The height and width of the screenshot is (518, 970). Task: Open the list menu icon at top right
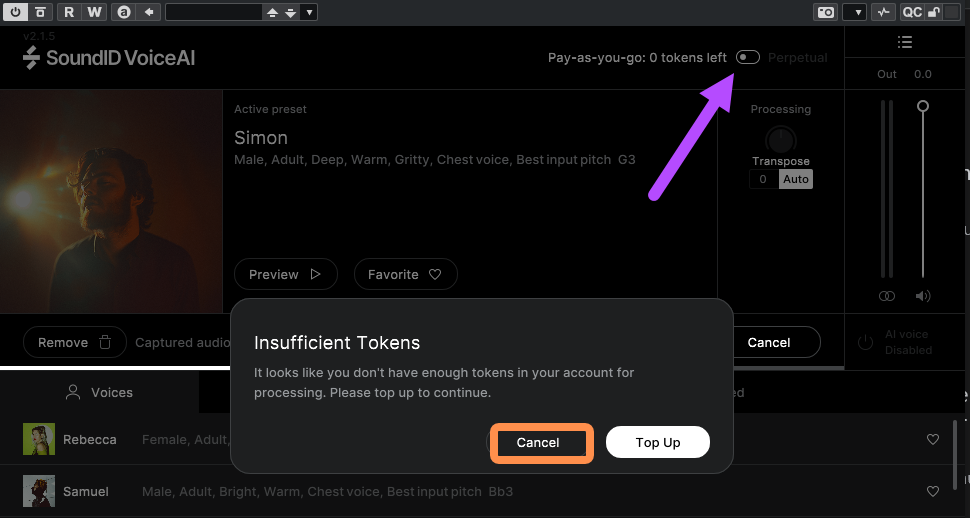(x=905, y=42)
